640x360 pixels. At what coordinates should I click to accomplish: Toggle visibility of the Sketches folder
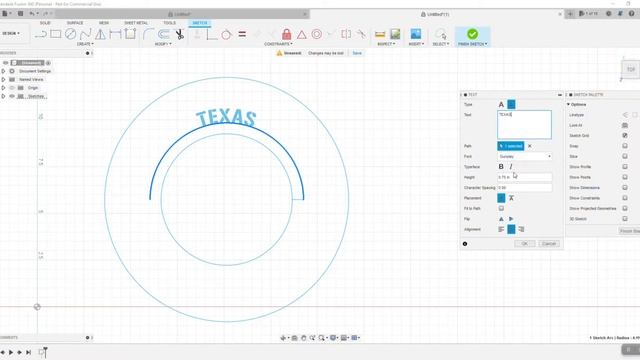pyautogui.click(x=12, y=96)
